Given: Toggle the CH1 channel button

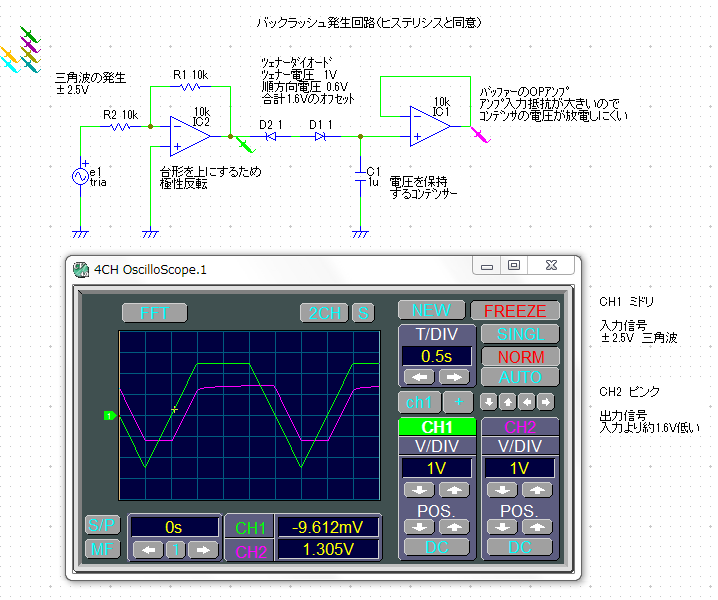Looking at the screenshot, I should tap(437, 427).
